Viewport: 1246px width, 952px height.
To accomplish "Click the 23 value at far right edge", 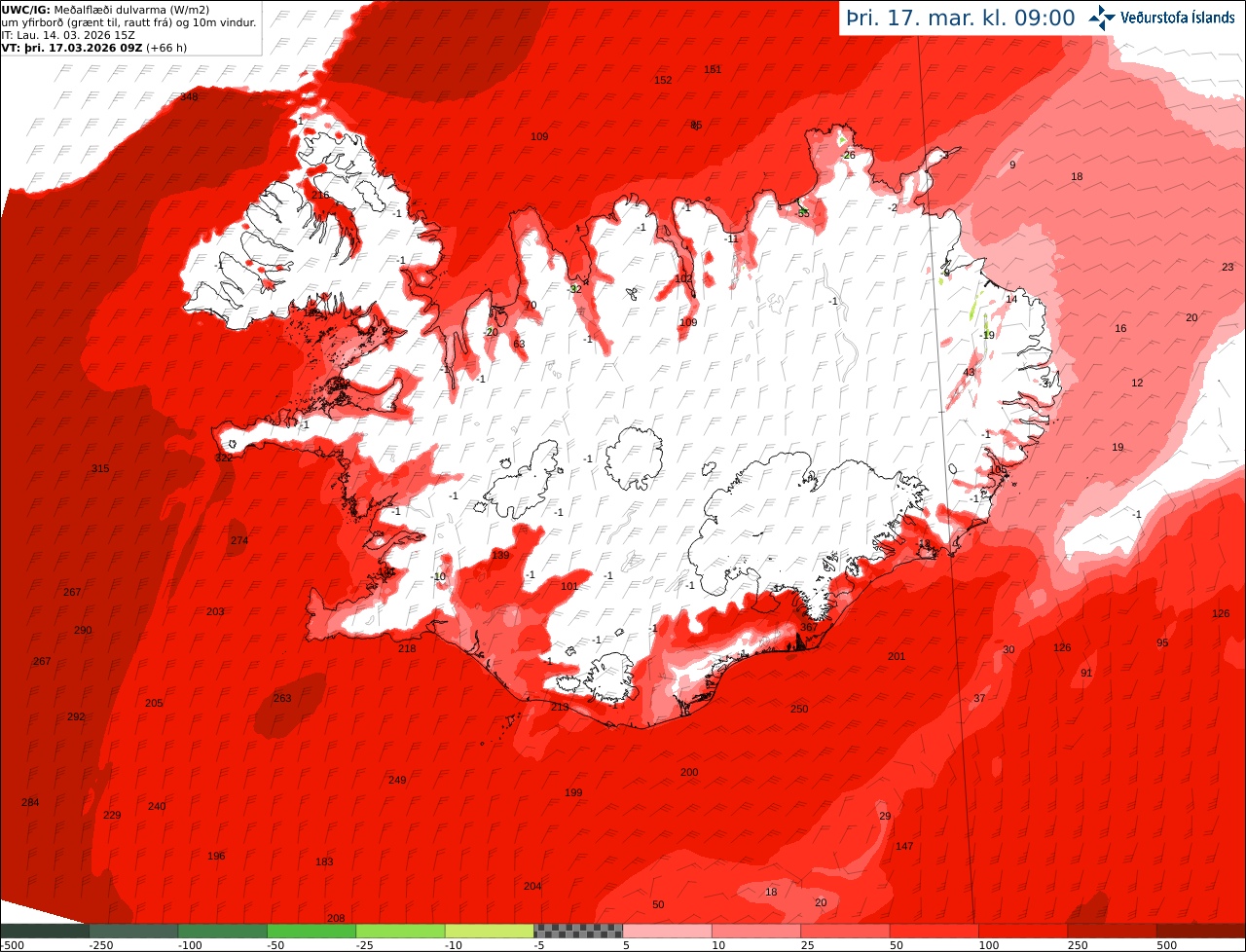I will click(x=1228, y=267).
